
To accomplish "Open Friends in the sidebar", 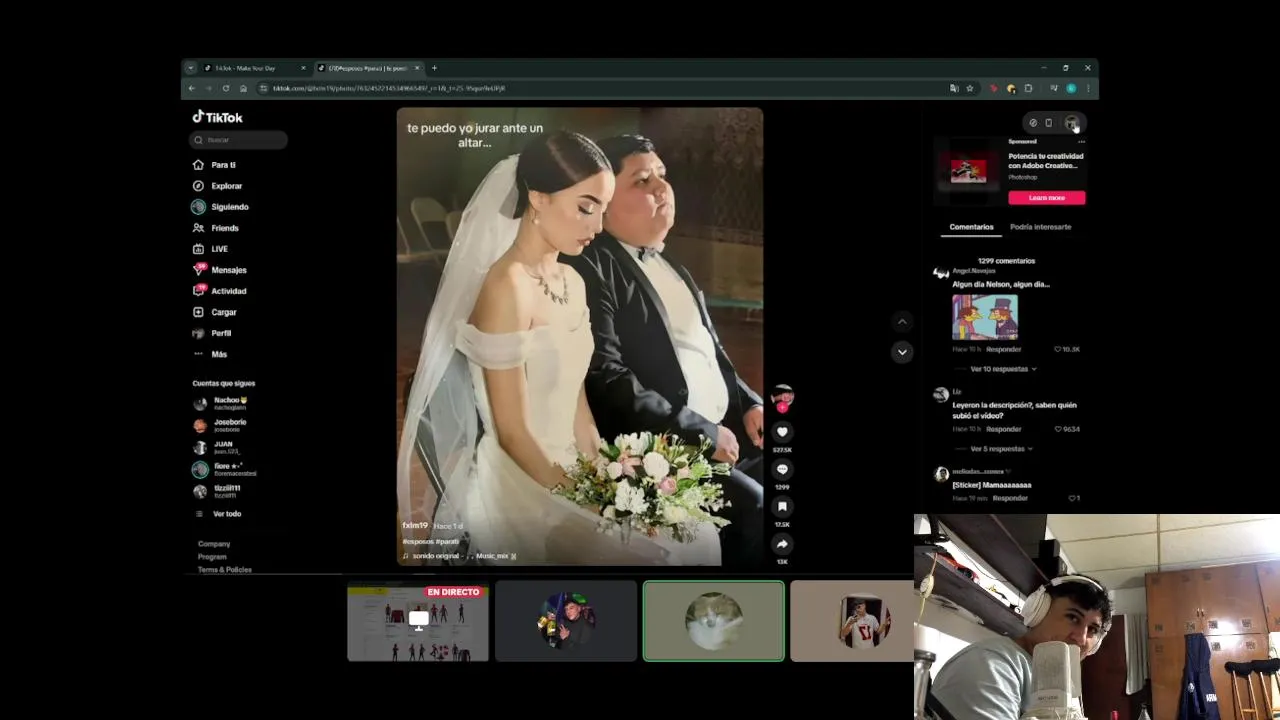I will tap(216, 228).
